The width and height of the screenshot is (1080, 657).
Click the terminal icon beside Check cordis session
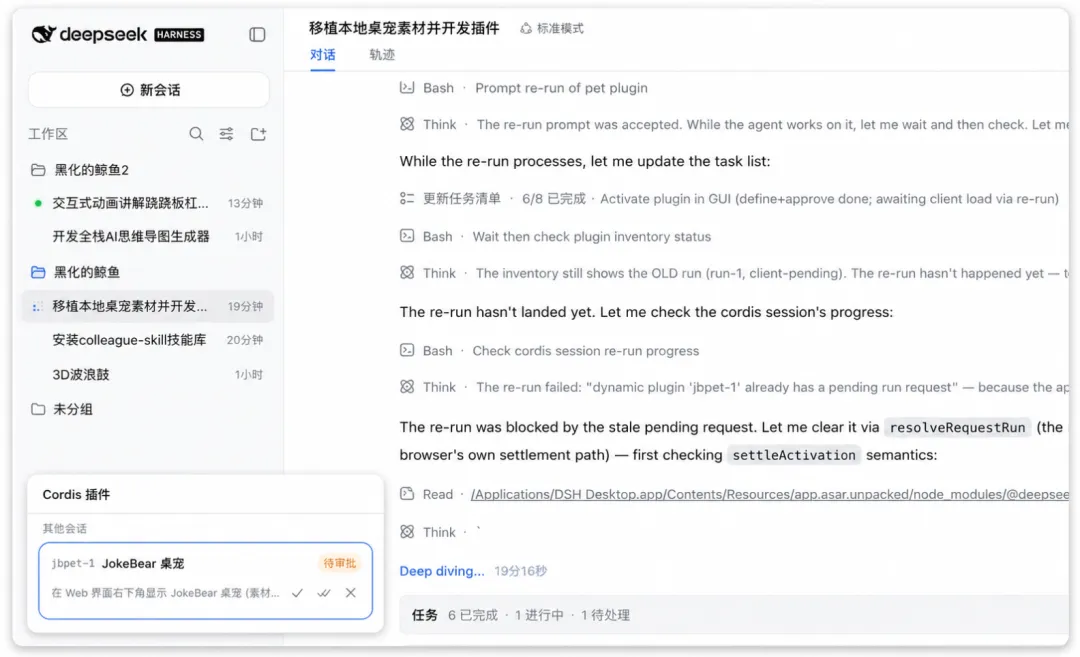407,351
